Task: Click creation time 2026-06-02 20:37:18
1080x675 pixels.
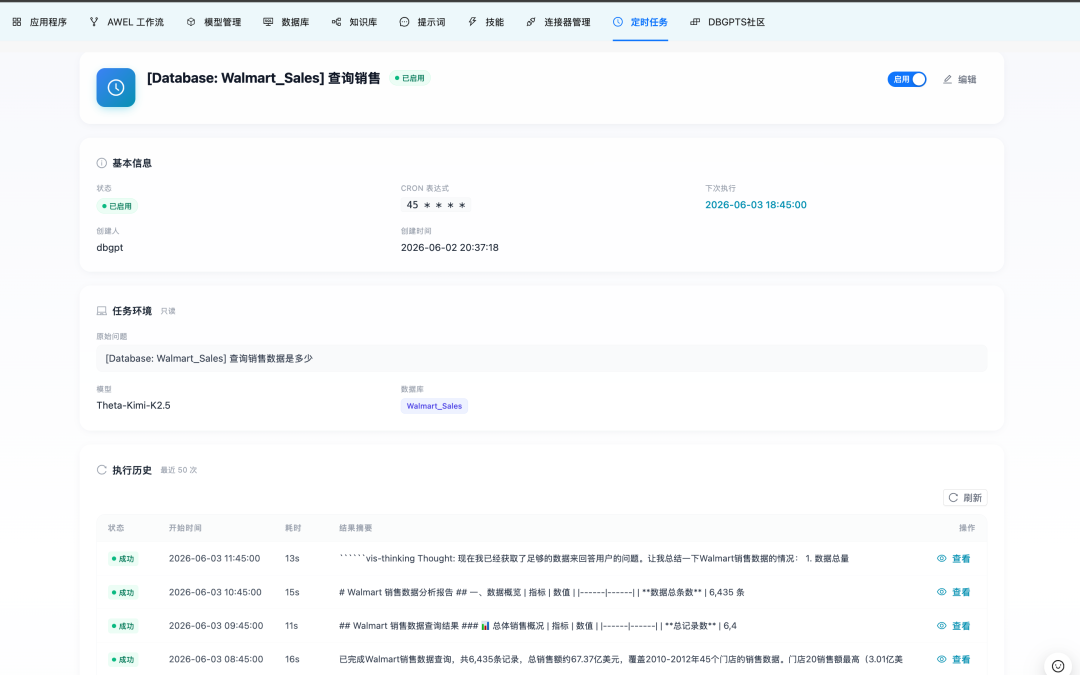Action: click(x=450, y=247)
